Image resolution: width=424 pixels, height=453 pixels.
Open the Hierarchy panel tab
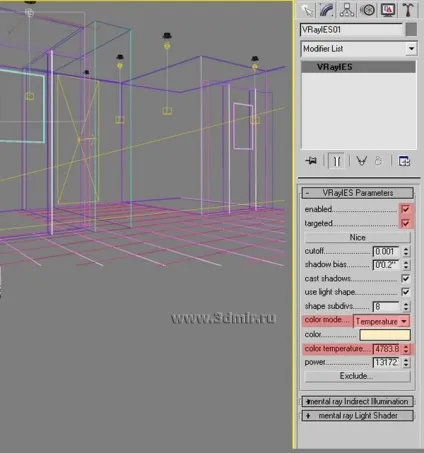pyautogui.click(x=347, y=10)
